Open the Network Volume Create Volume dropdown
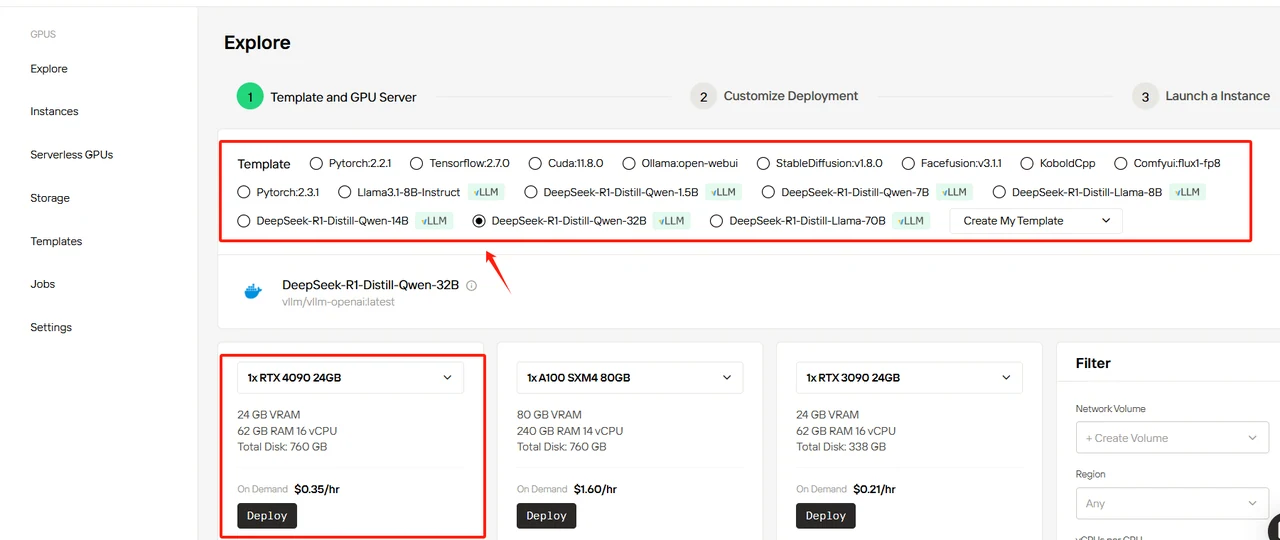This screenshot has width=1280, height=540. (1172, 438)
